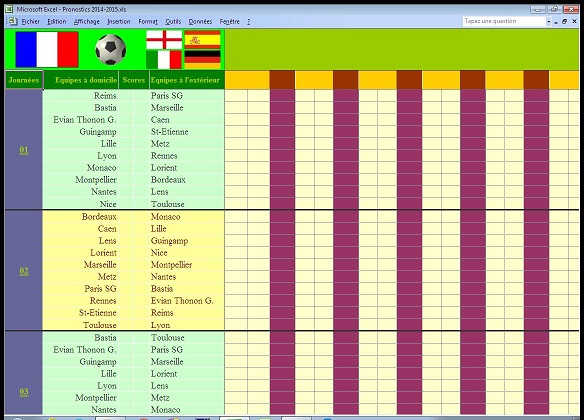This screenshot has height=420, width=584.
Task: Select the Scores column header cell
Action: pyautogui.click(x=134, y=80)
